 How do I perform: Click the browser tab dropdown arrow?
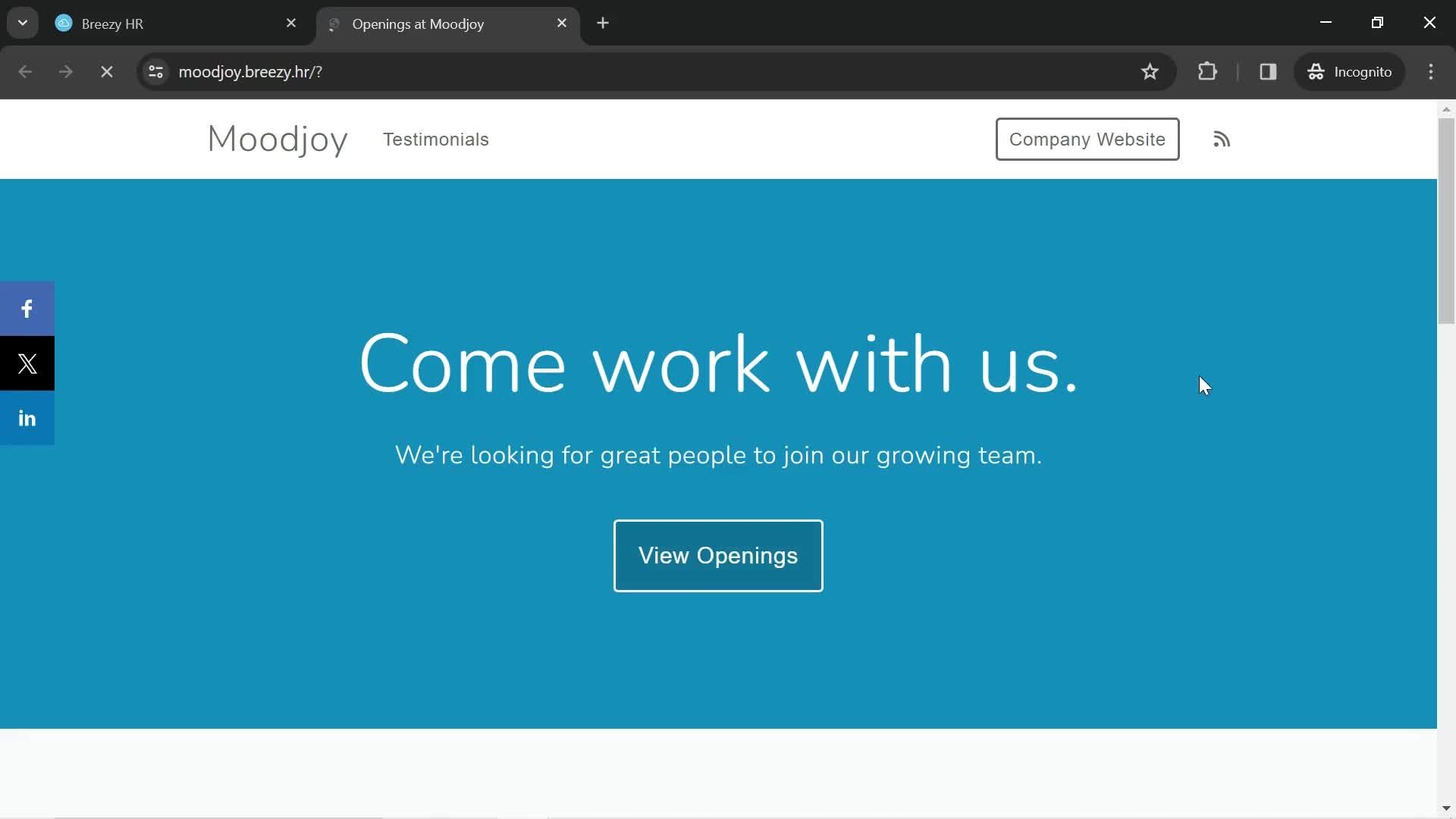(x=23, y=23)
